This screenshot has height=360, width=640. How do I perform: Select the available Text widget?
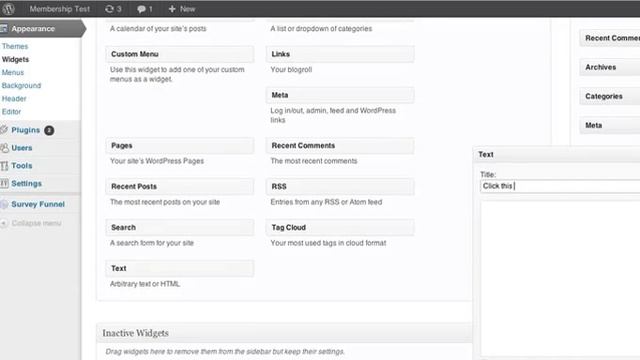[180, 268]
